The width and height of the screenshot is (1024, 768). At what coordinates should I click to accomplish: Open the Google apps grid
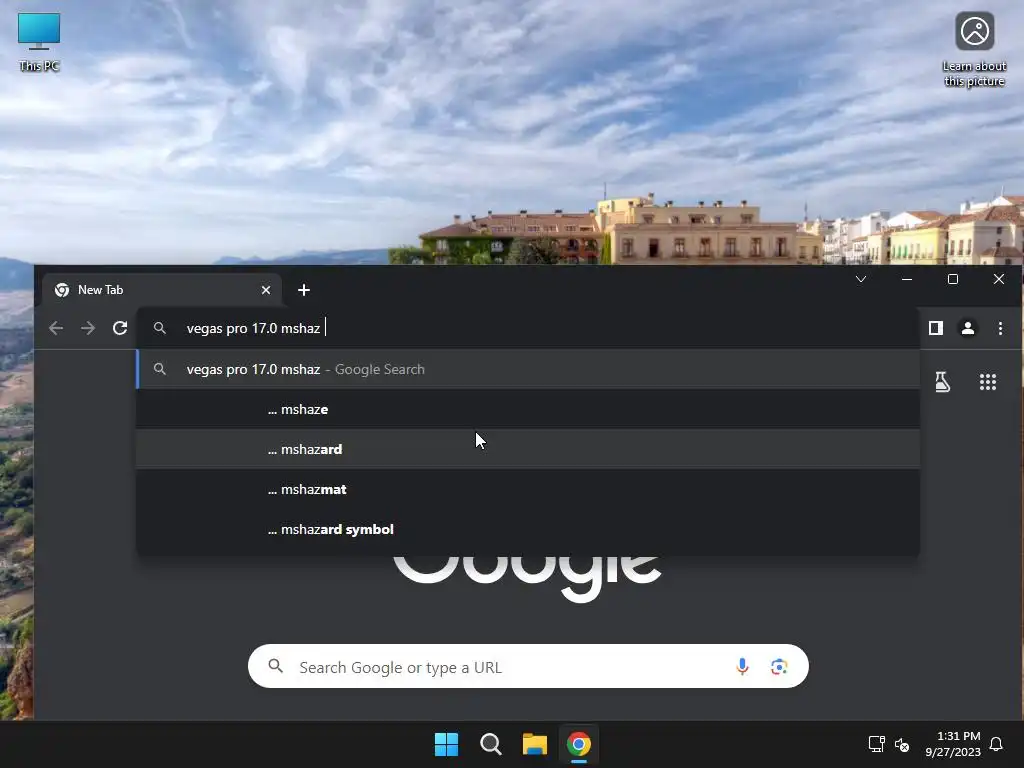pyautogui.click(x=987, y=382)
